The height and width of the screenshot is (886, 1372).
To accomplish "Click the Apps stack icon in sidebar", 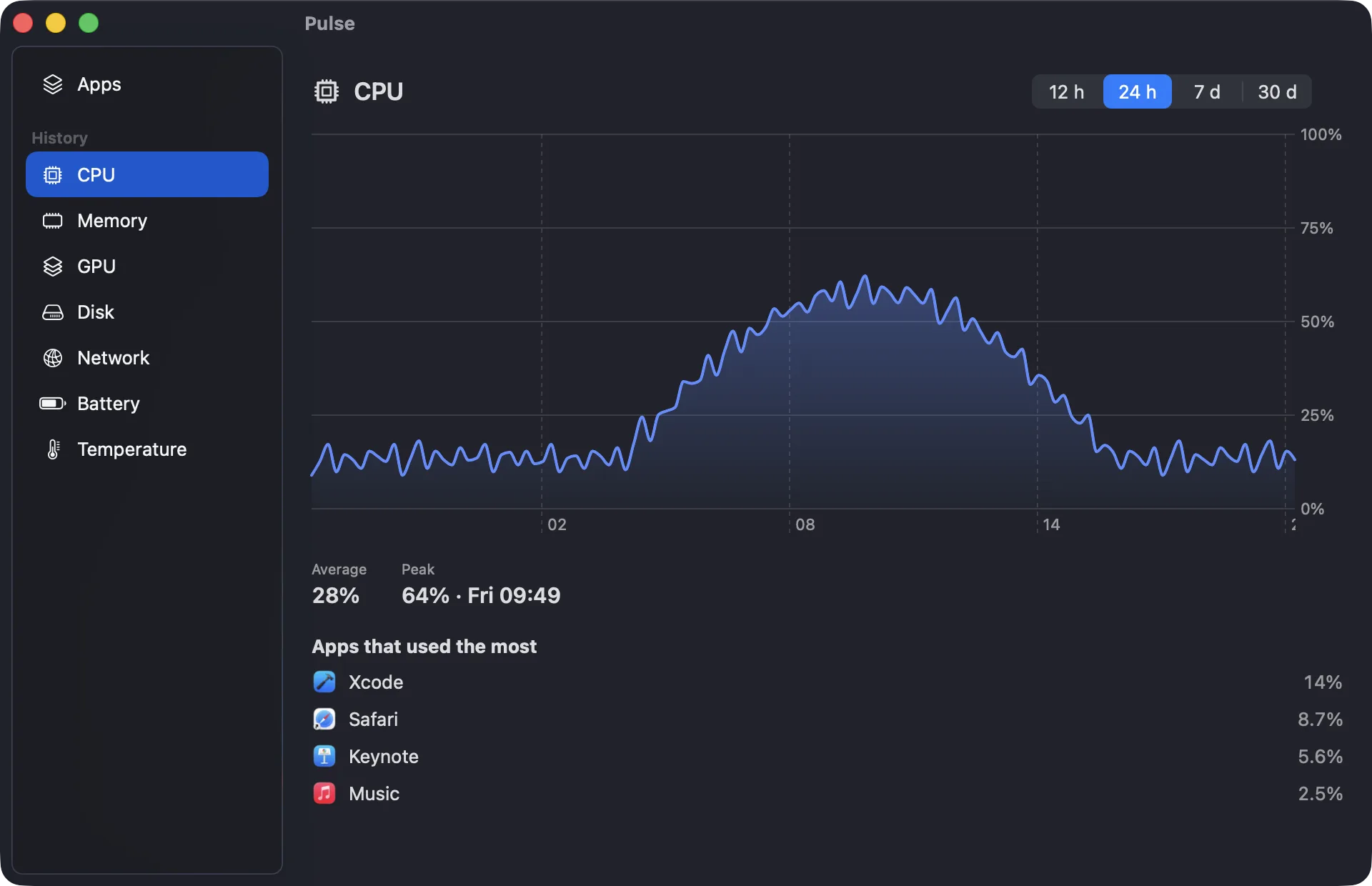I will coord(53,84).
